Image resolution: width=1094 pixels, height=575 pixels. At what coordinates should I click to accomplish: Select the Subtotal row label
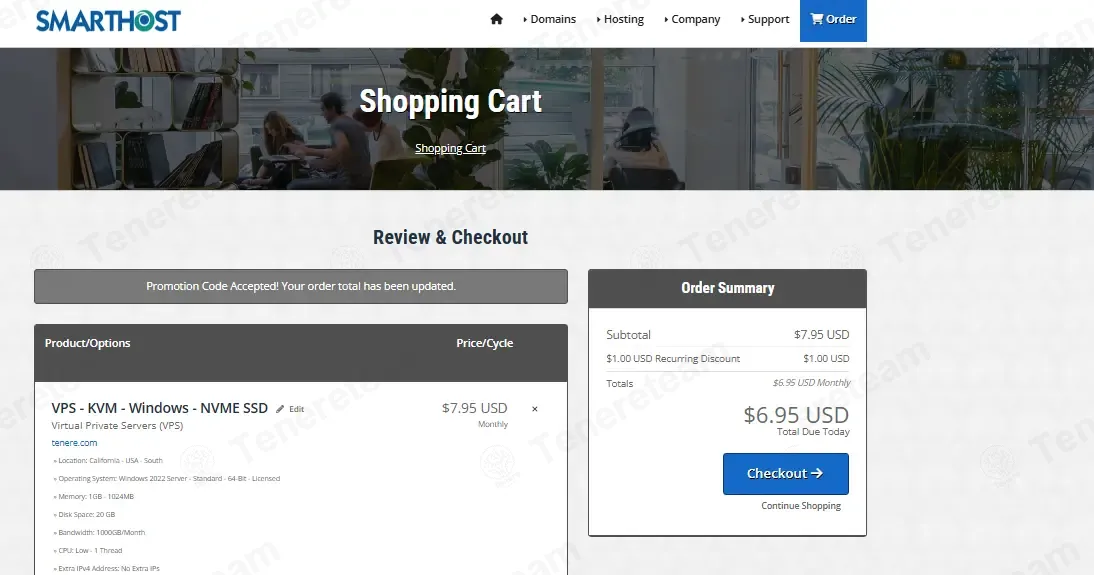628,334
